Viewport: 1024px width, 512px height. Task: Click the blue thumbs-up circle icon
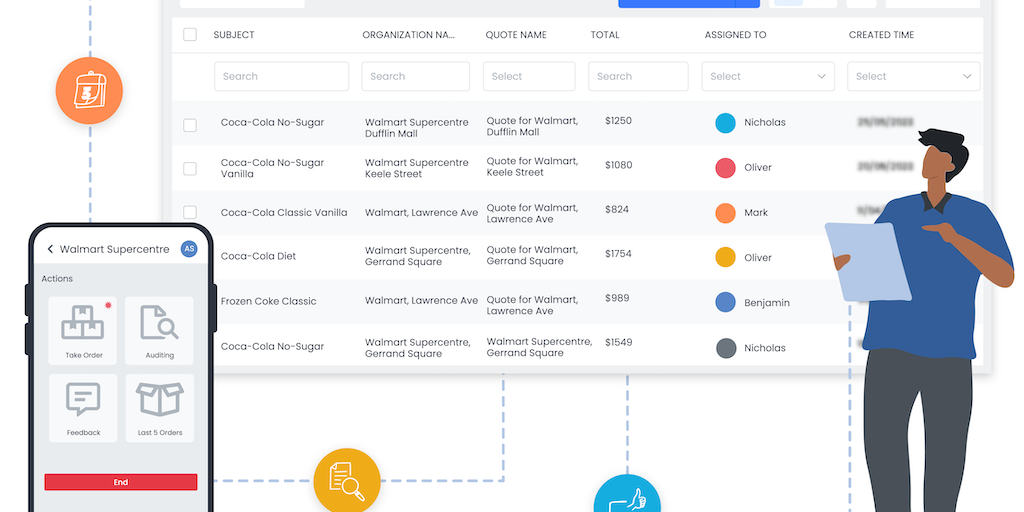tap(627, 497)
